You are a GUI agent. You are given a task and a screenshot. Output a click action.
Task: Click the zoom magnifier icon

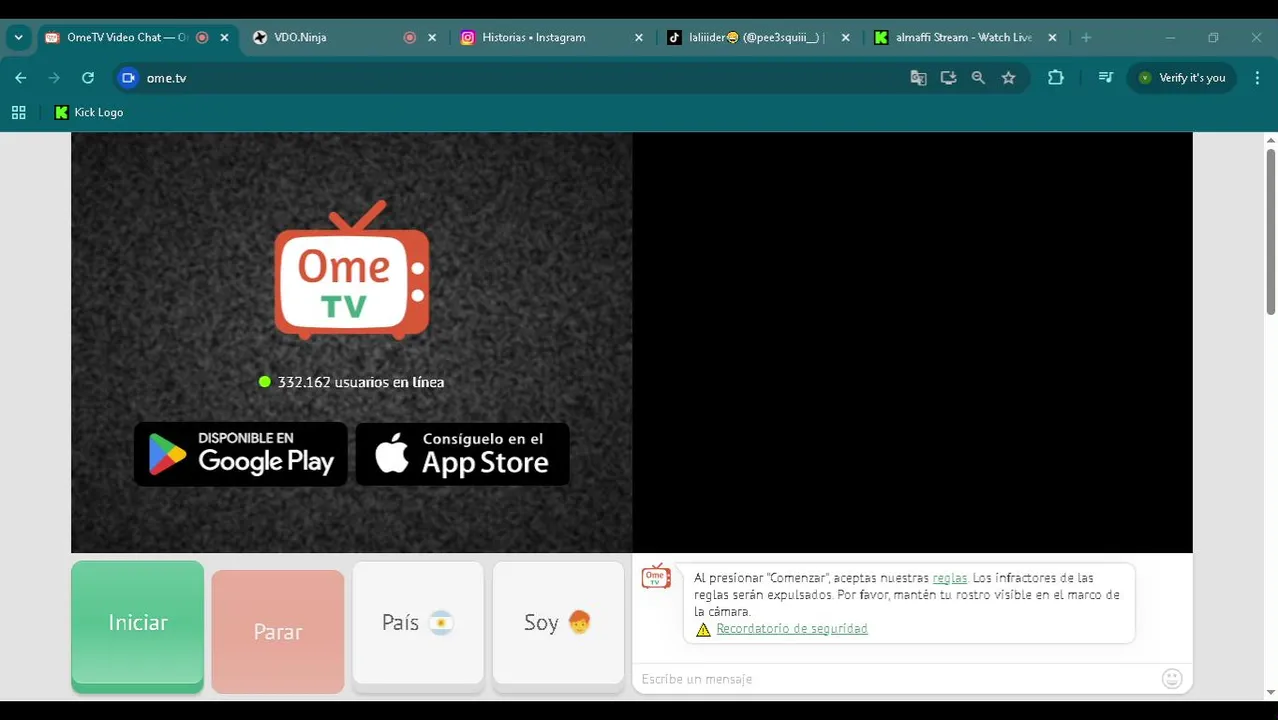pos(978,78)
